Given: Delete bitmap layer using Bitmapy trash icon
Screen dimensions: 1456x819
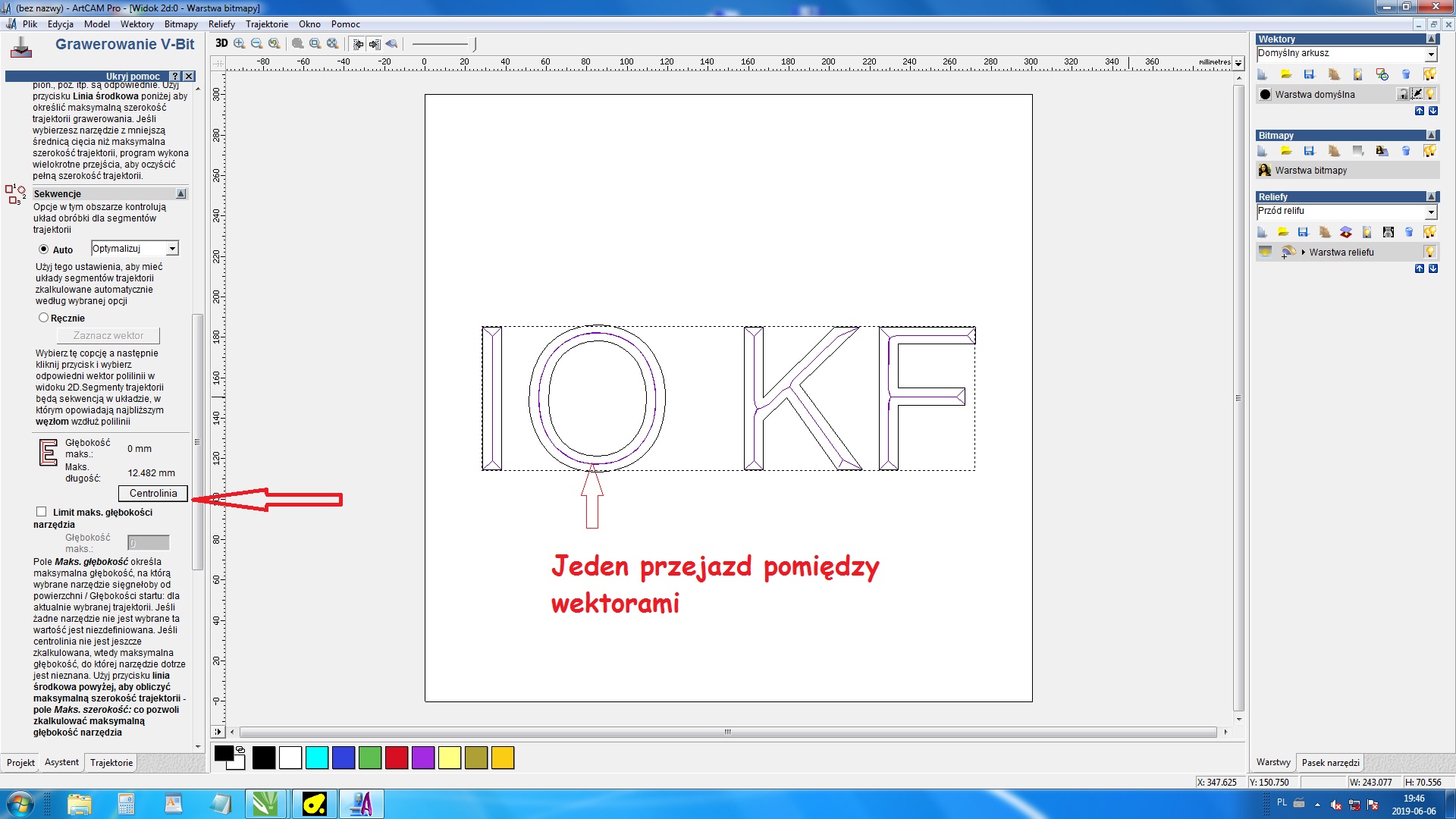Looking at the screenshot, I should click(x=1406, y=151).
